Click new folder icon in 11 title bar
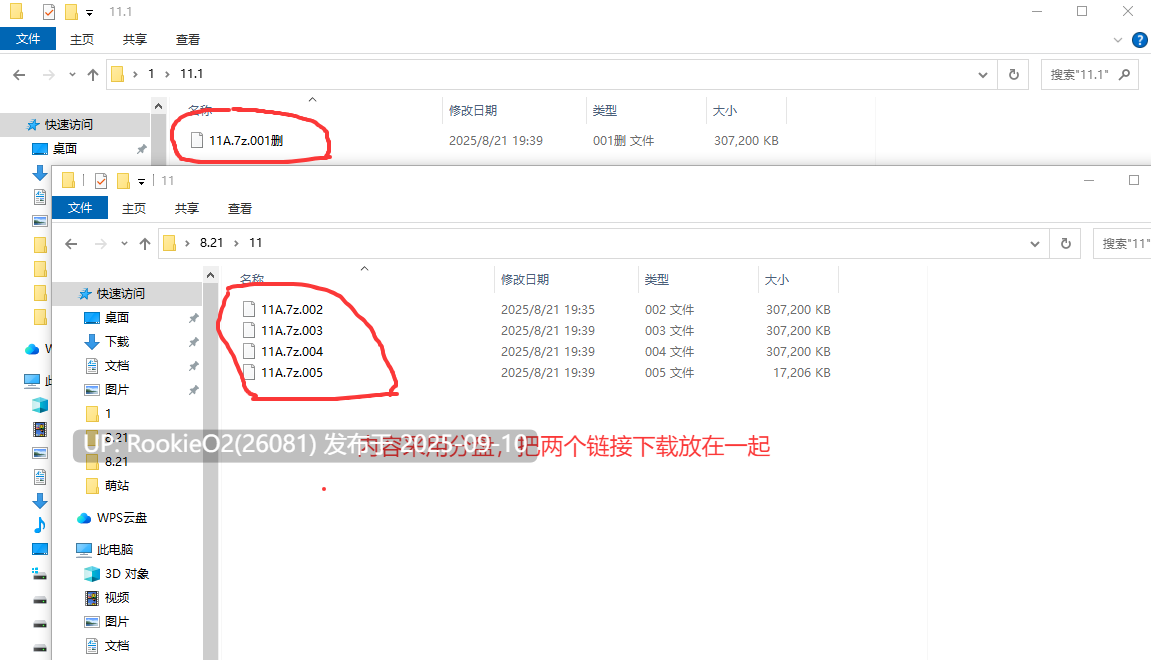 click(123, 181)
